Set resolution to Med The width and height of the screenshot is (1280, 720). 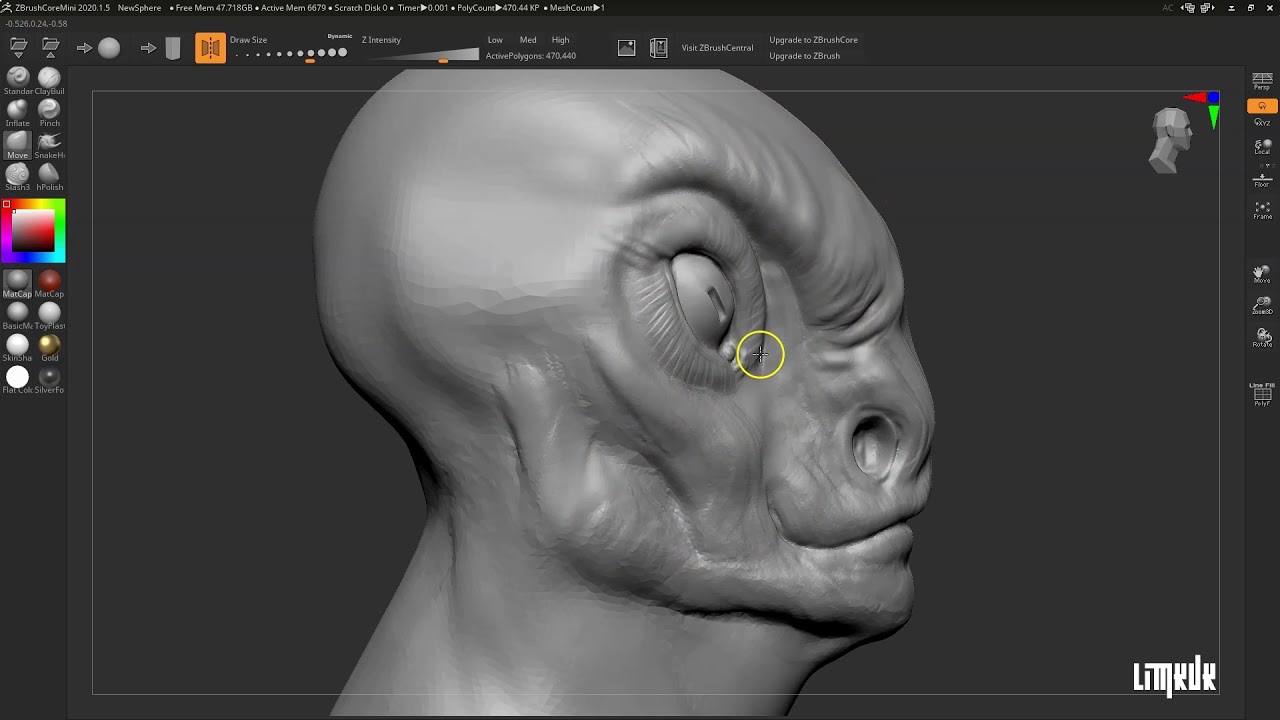pyautogui.click(x=528, y=40)
